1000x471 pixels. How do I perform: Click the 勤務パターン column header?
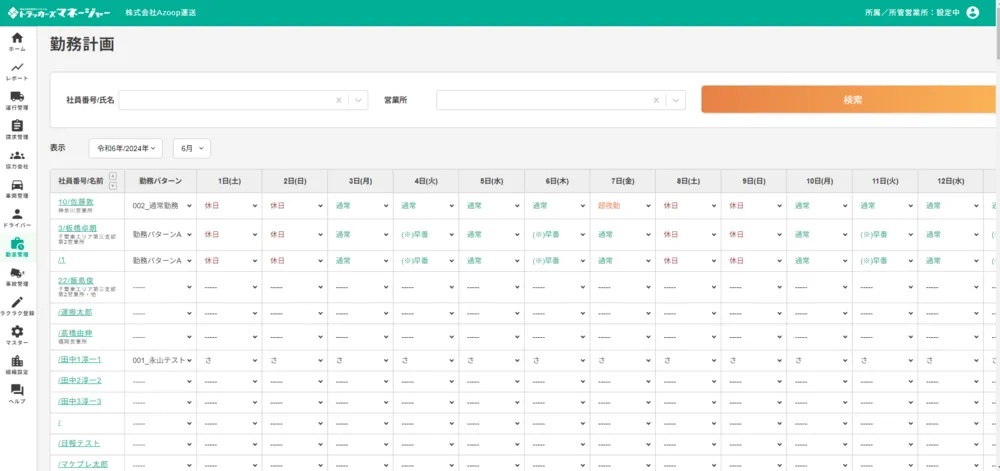tap(161, 181)
